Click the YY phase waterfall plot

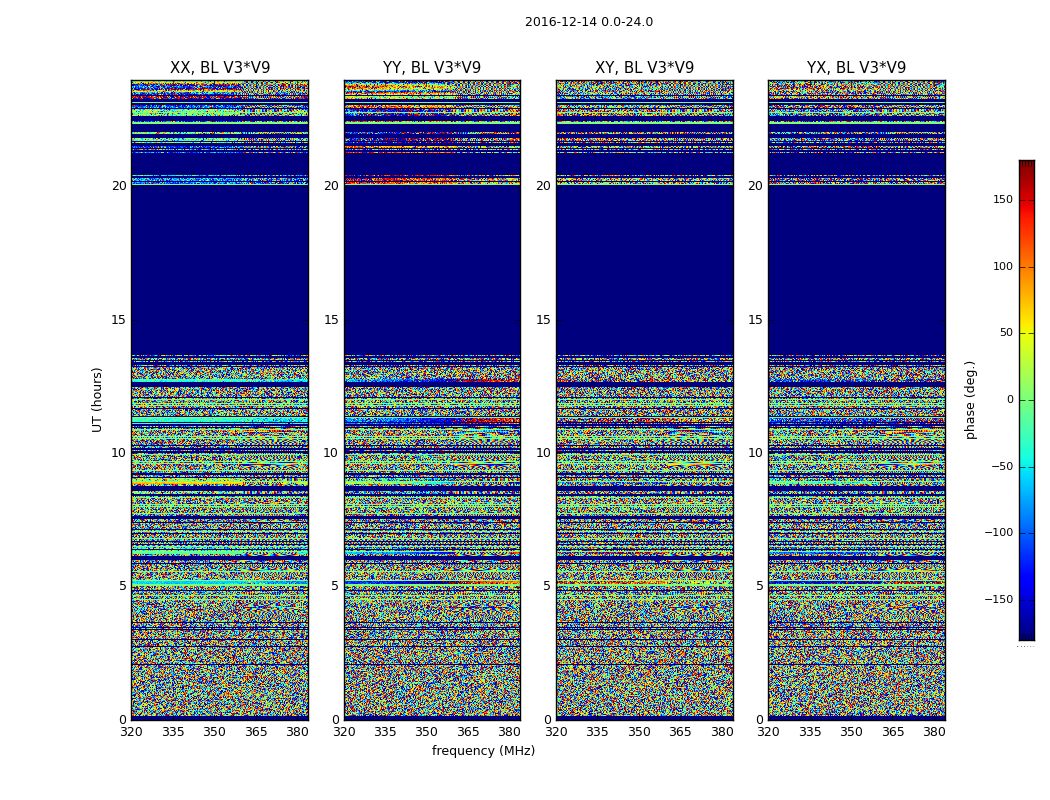pyautogui.click(x=432, y=400)
